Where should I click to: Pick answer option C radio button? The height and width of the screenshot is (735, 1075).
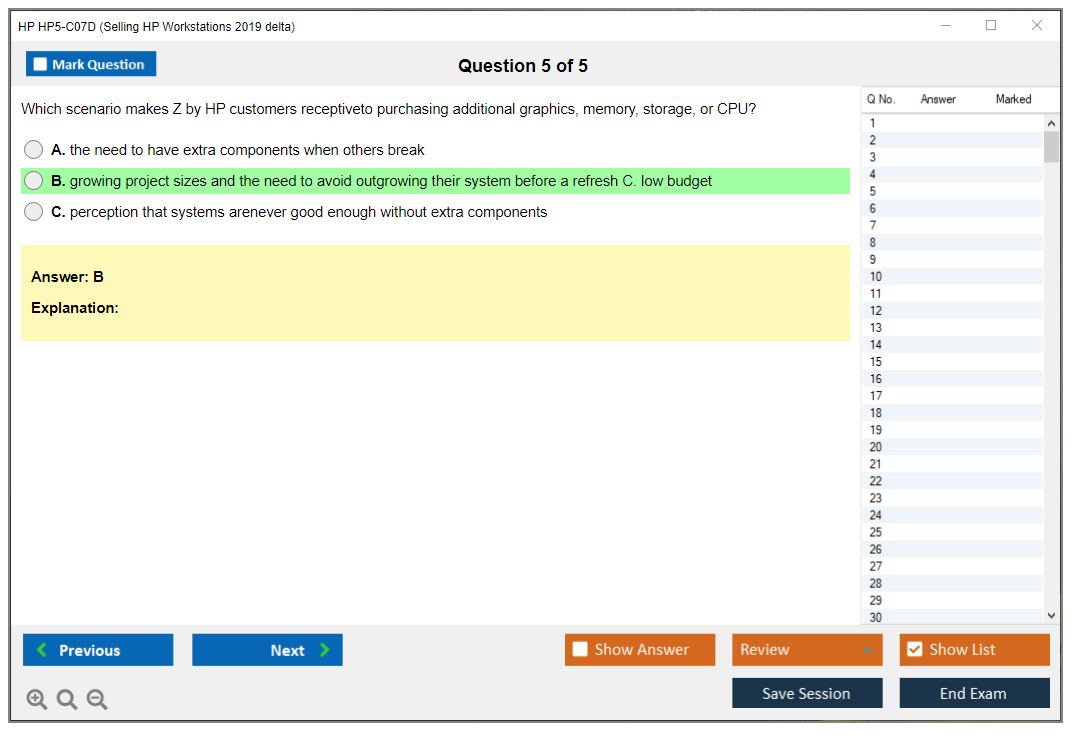(x=34, y=212)
